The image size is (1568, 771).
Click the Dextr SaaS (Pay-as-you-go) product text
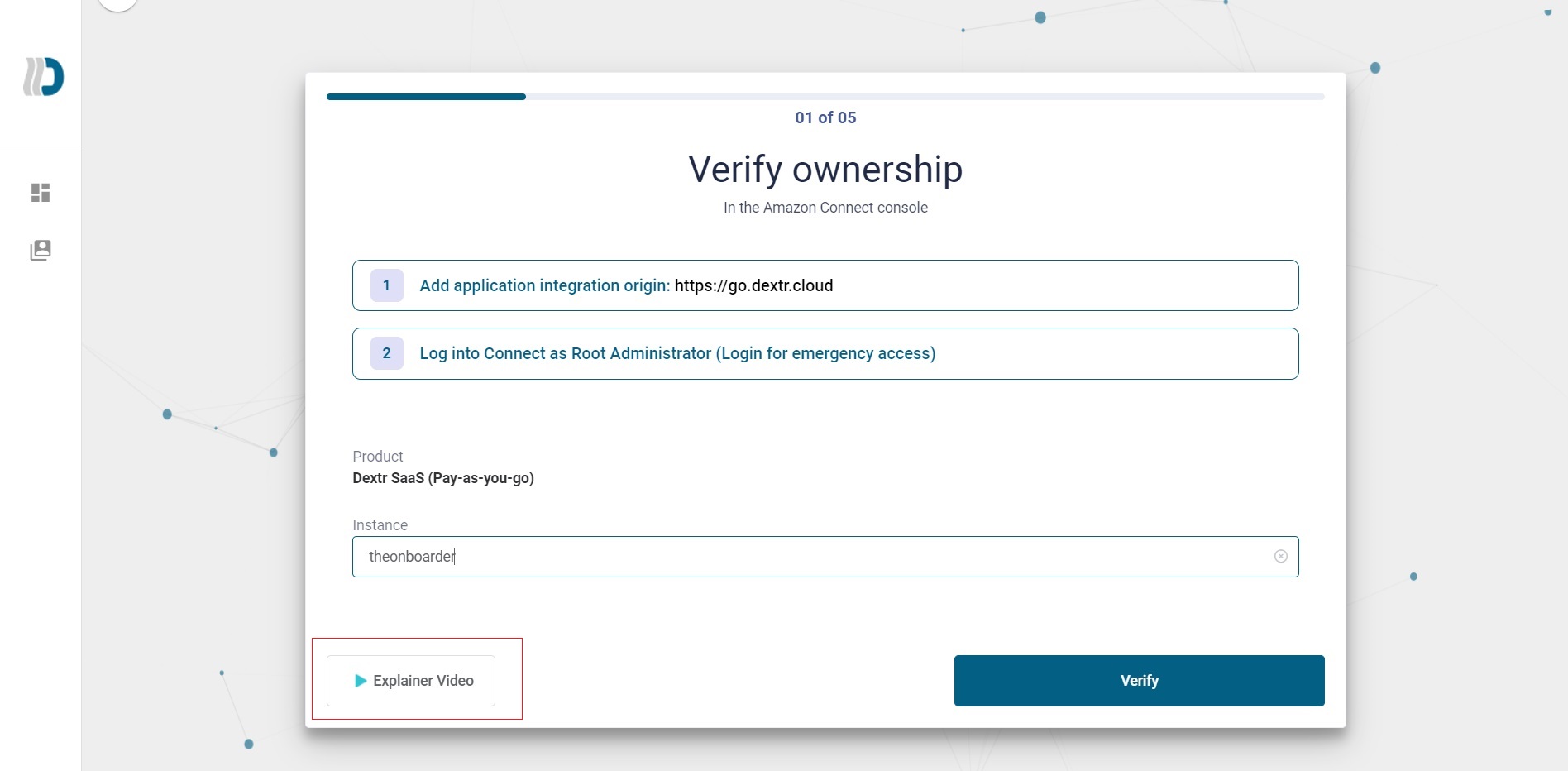pyautogui.click(x=443, y=478)
